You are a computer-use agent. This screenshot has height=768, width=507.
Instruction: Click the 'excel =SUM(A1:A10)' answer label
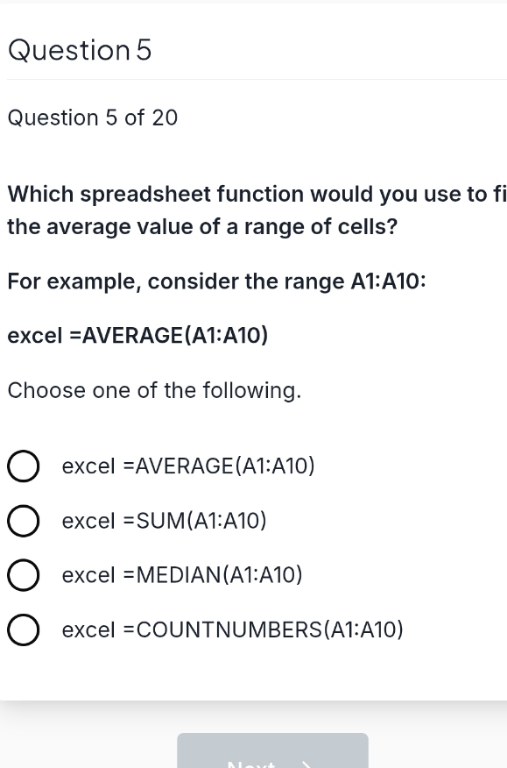pos(164,521)
